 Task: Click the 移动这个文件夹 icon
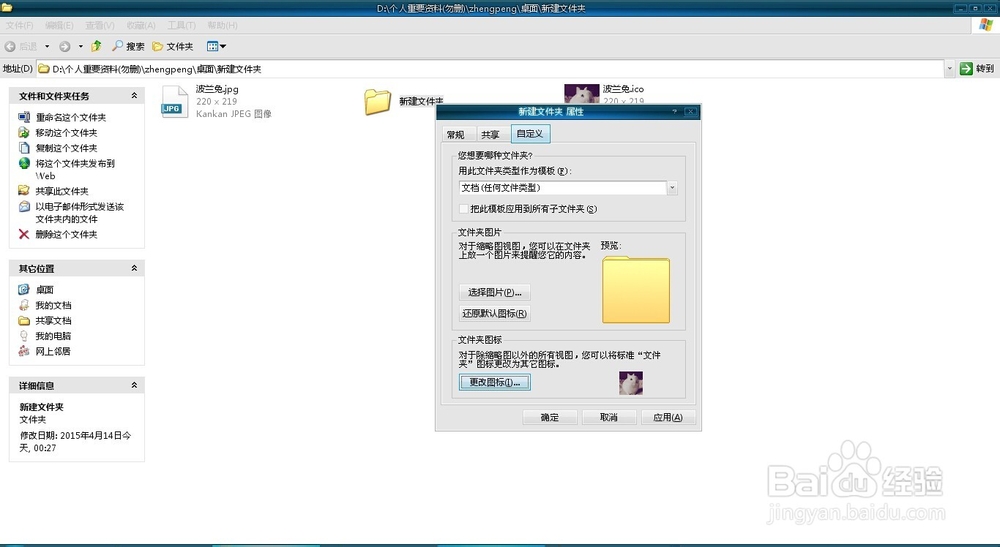pos(24,133)
